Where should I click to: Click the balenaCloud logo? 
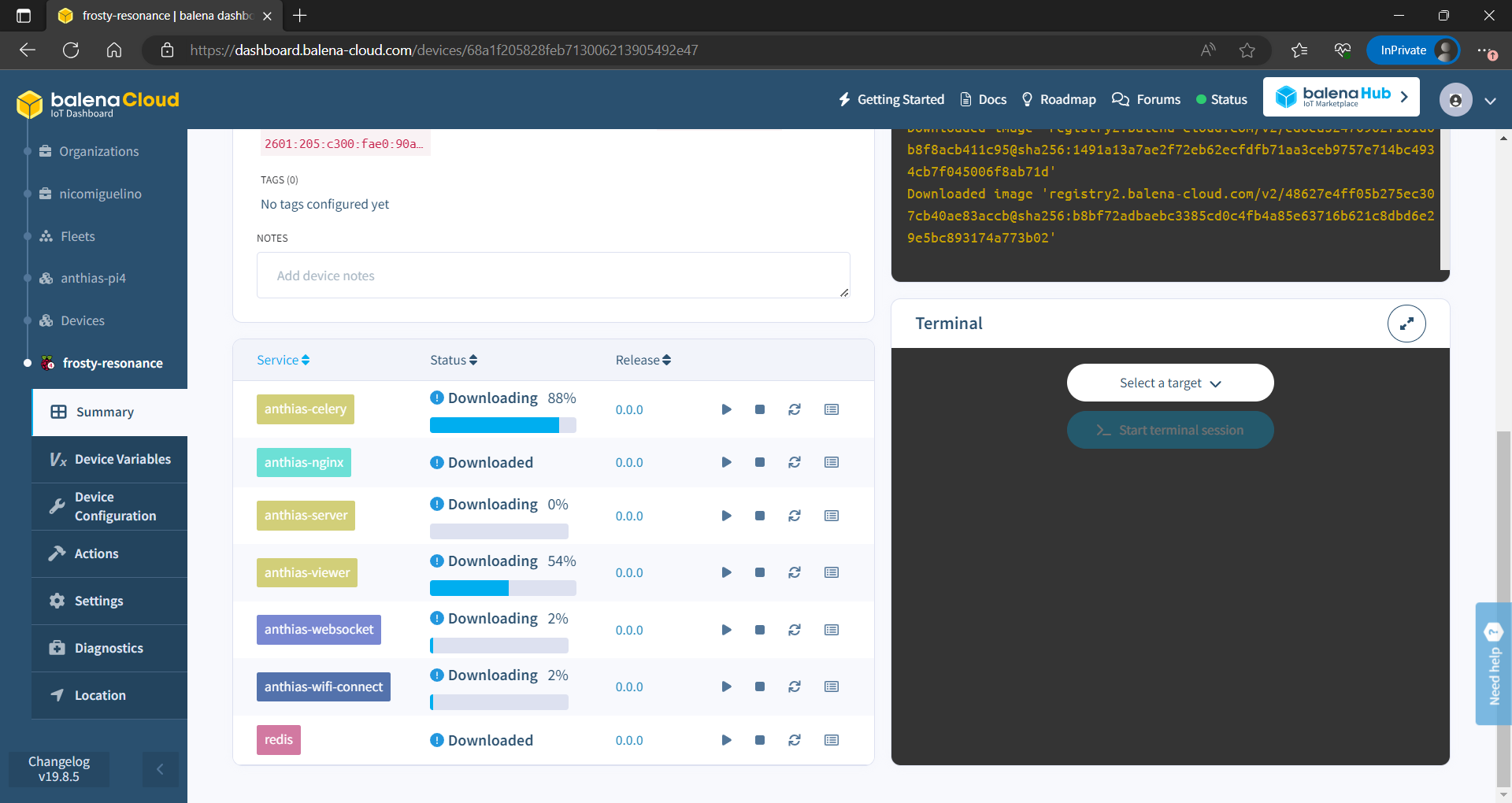click(x=98, y=103)
